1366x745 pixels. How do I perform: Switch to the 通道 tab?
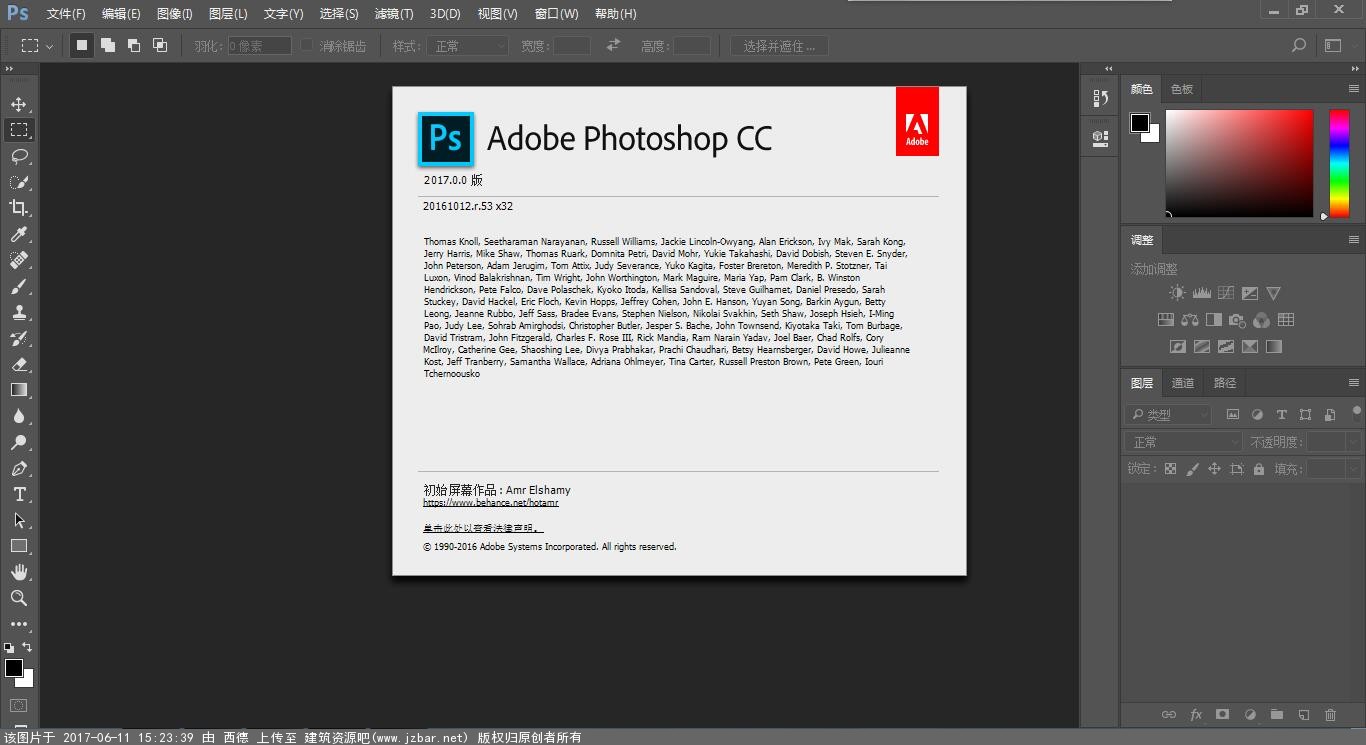(1183, 383)
